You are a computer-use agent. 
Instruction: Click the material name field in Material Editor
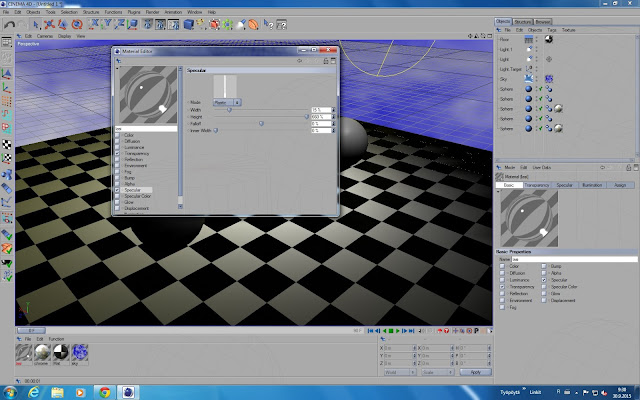pos(146,129)
